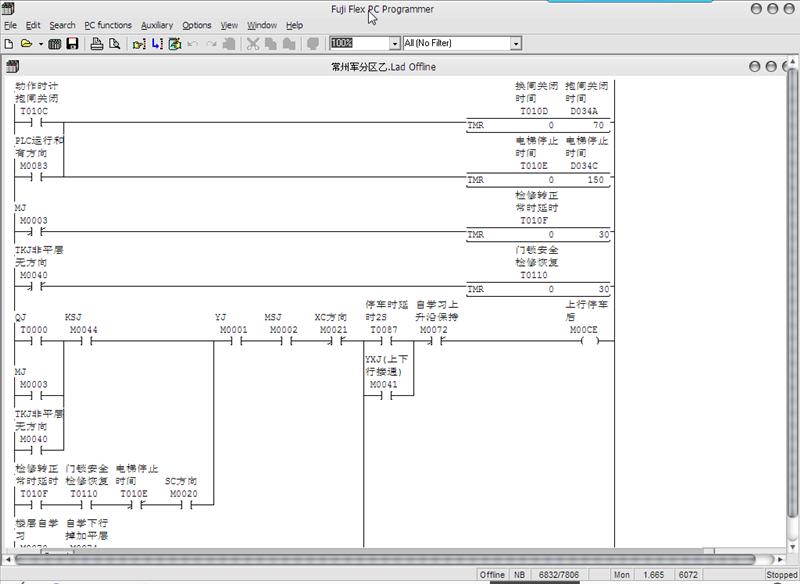
Task: Open the 100% zoom dropdown
Action: (393, 43)
